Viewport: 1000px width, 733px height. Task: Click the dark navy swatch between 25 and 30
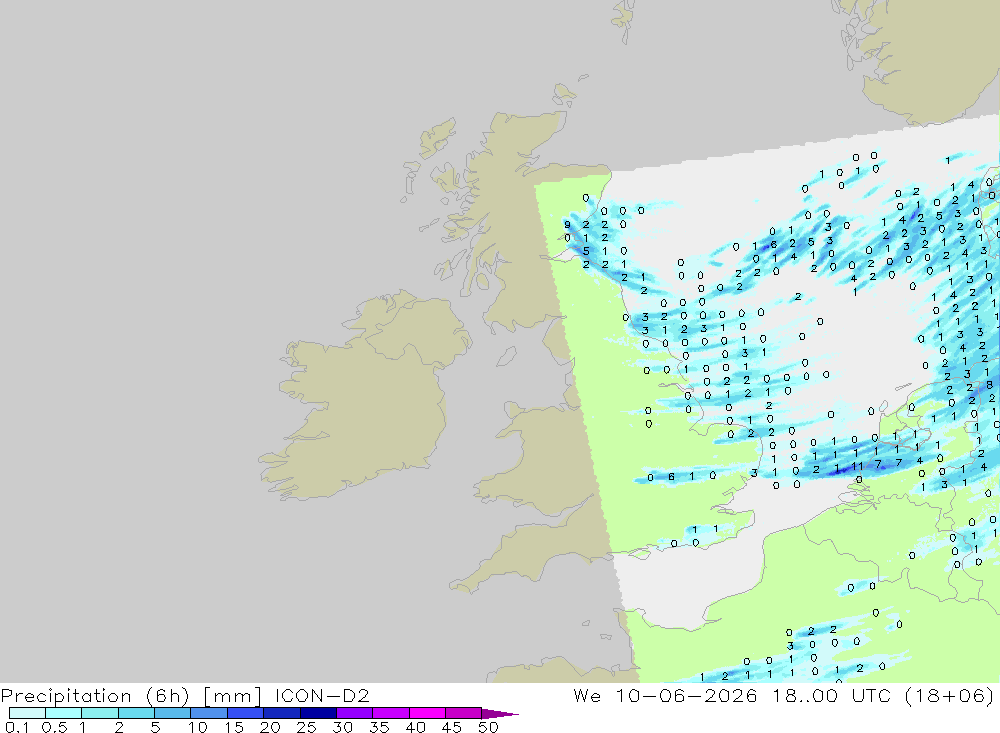pos(318,713)
